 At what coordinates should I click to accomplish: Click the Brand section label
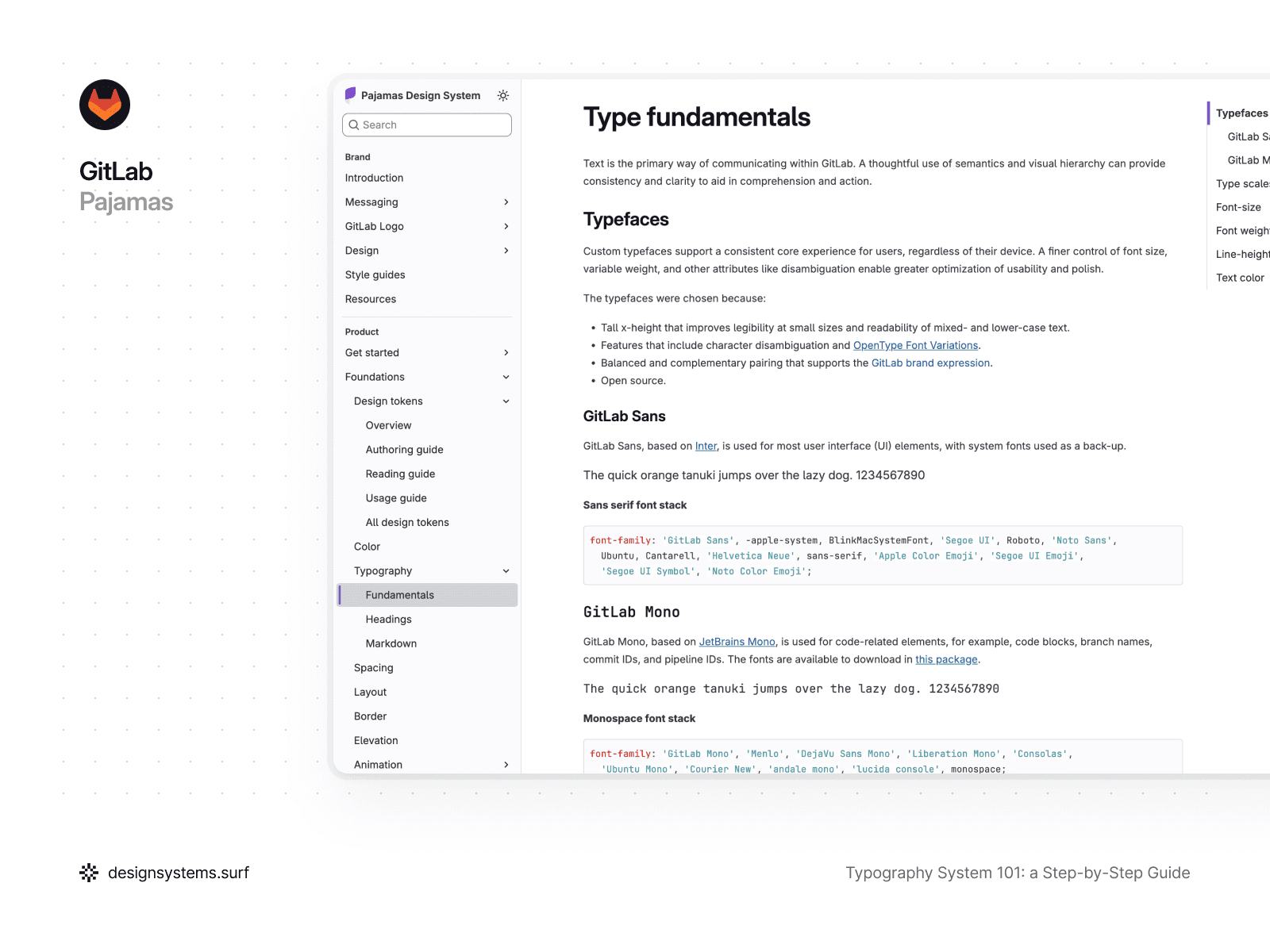click(357, 157)
